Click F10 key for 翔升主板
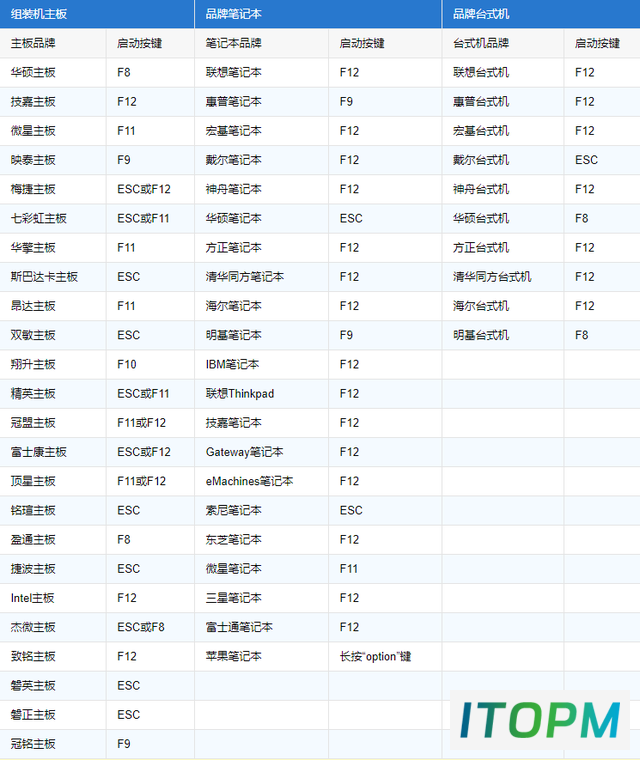Screen dimensions: 640x760 click(150, 364)
